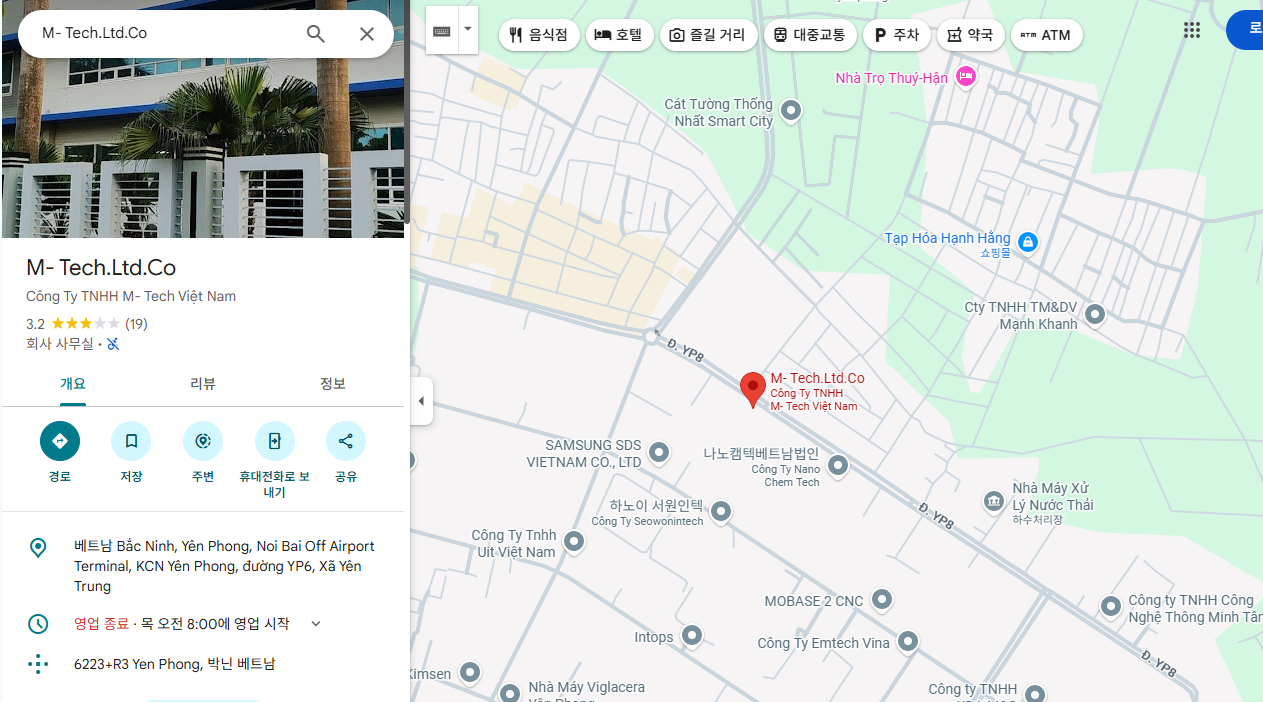Screen dimensions: 1263x702
Task: Click the keyboard input tool icon
Action: coord(442,31)
